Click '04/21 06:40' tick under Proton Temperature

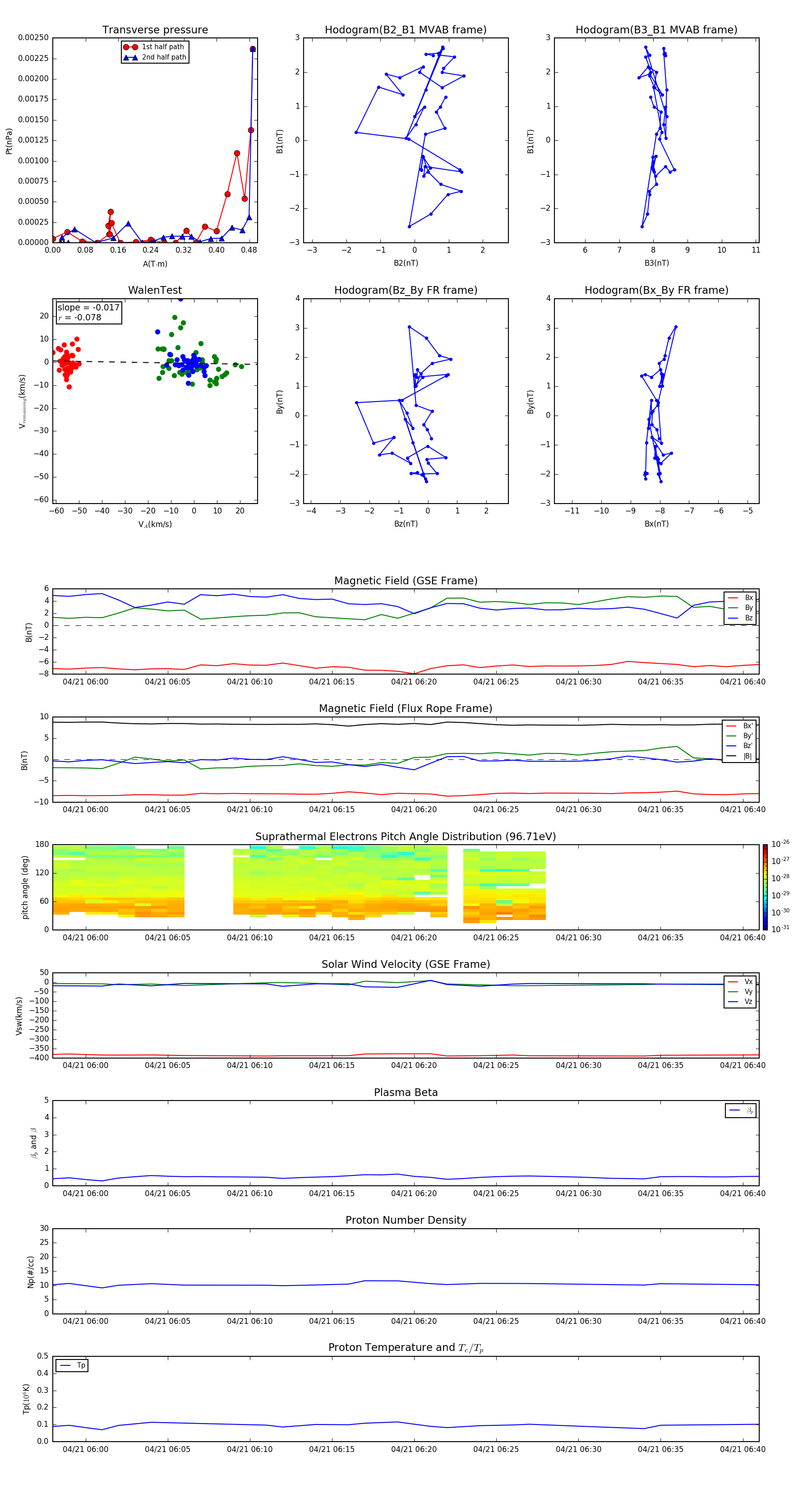tap(743, 1449)
